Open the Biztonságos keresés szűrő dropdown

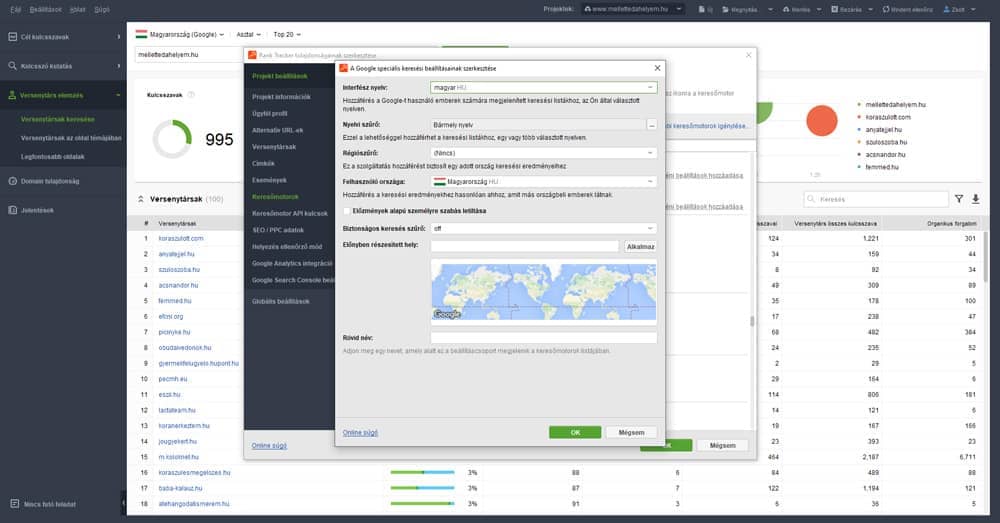click(543, 228)
